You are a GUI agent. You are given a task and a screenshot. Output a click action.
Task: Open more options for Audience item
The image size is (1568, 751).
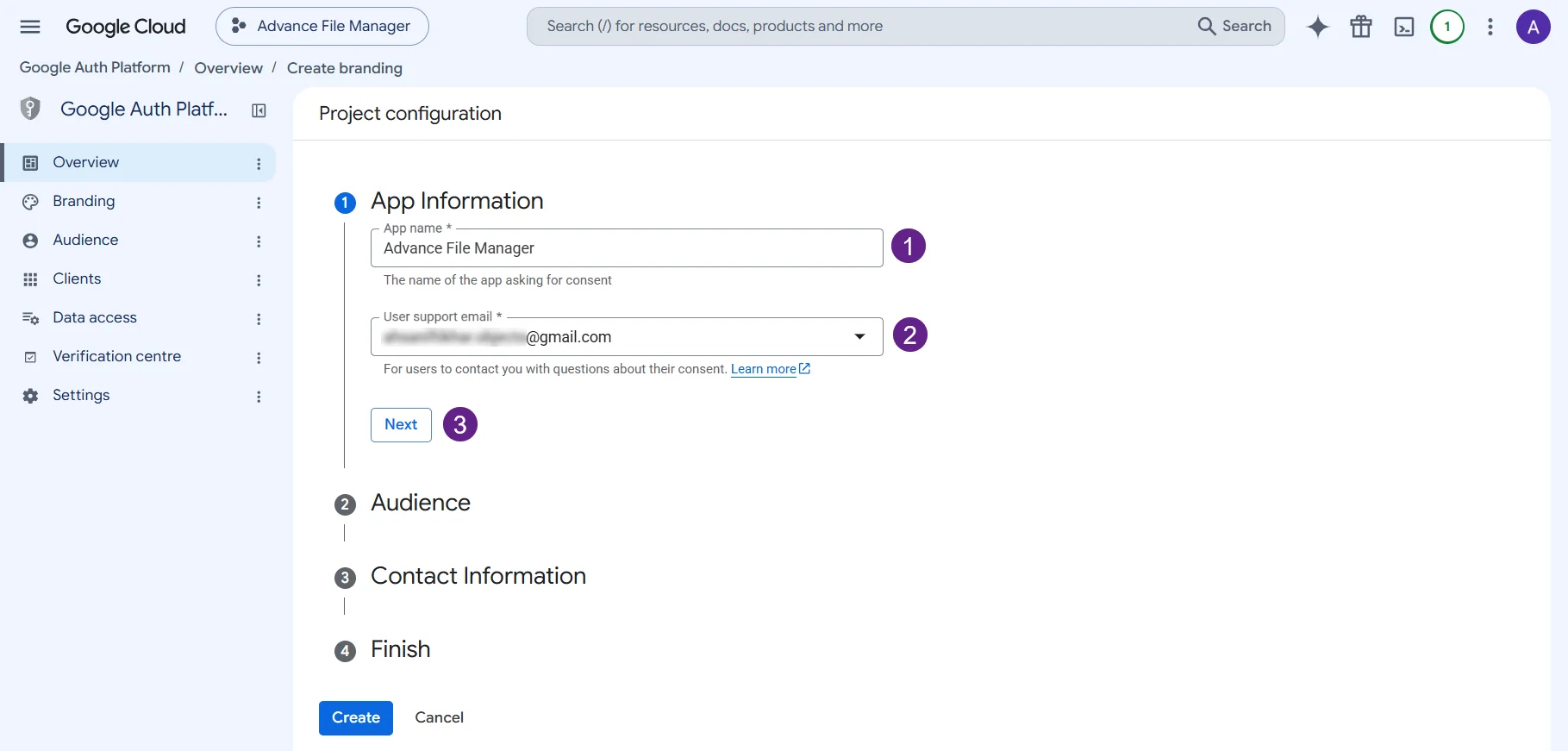(259, 241)
